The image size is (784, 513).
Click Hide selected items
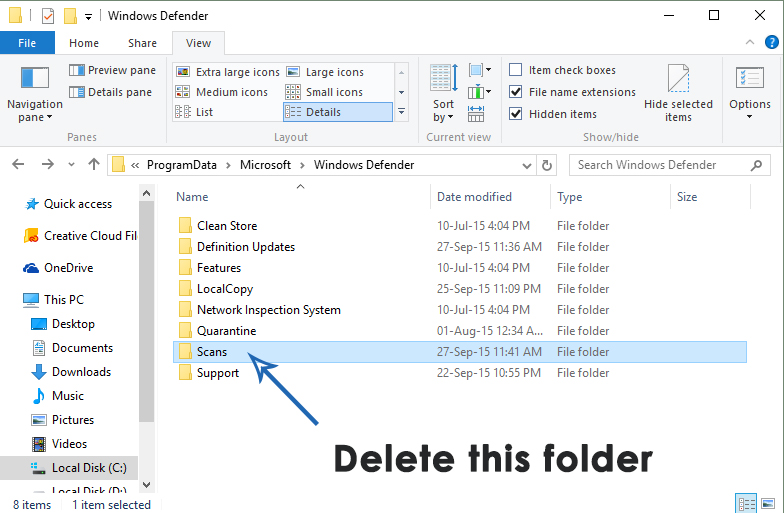point(678,93)
